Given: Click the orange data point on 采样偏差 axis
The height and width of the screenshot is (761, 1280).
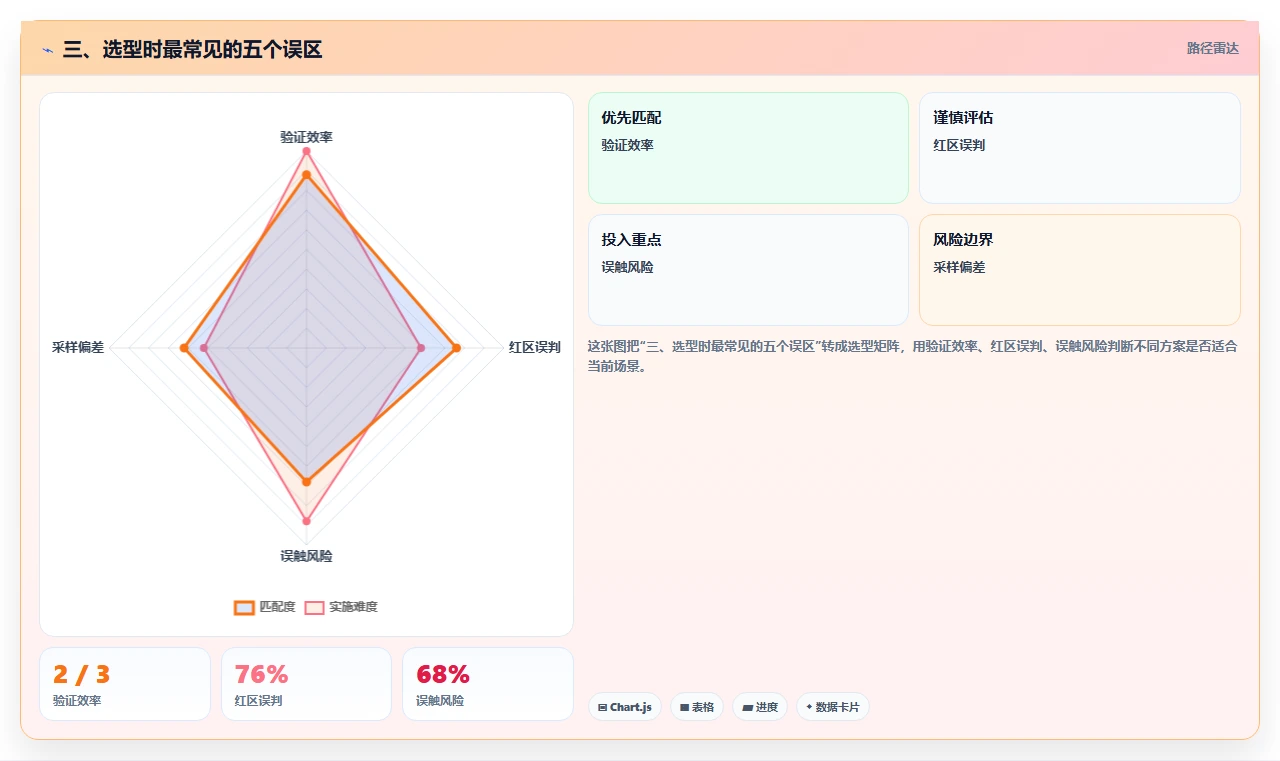Looking at the screenshot, I should pyautogui.click(x=184, y=348).
